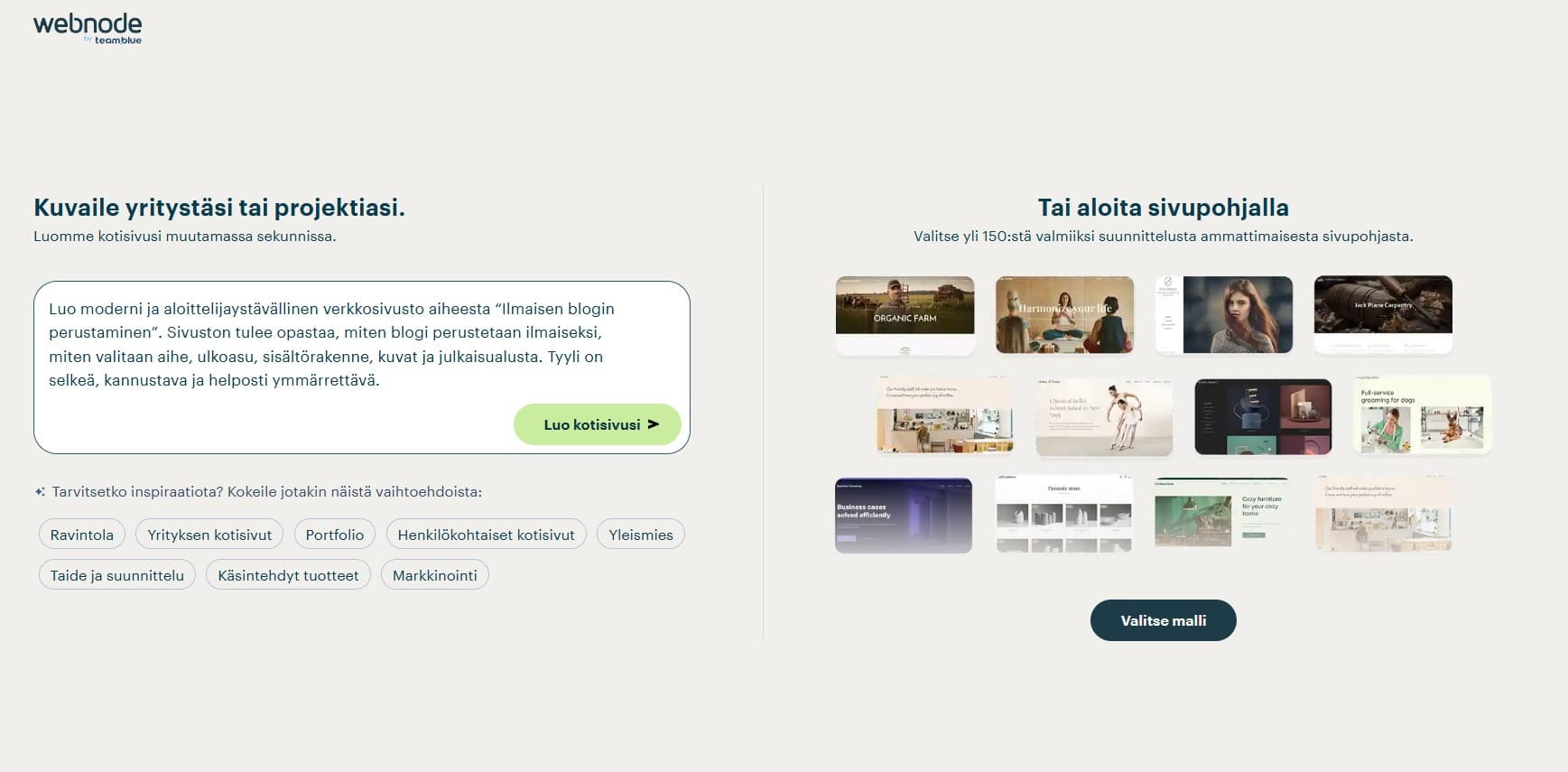Click the Webnode logo
1568x772 pixels.
88,28
